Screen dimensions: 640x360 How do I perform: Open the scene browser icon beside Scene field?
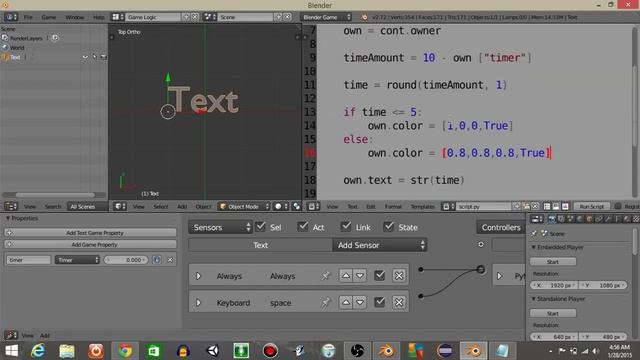click(210, 17)
